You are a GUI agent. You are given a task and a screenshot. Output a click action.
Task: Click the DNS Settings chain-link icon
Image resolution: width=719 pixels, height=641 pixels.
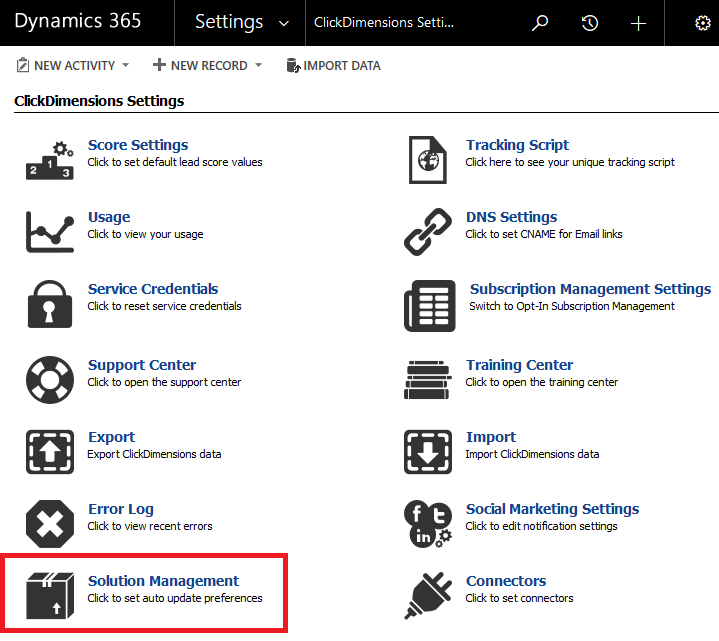(x=427, y=232)
